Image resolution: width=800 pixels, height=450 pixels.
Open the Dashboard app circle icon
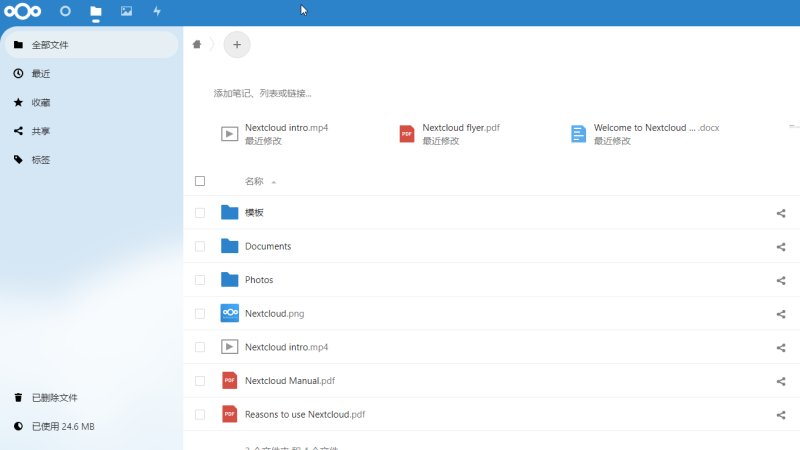[x=65, y=11]
